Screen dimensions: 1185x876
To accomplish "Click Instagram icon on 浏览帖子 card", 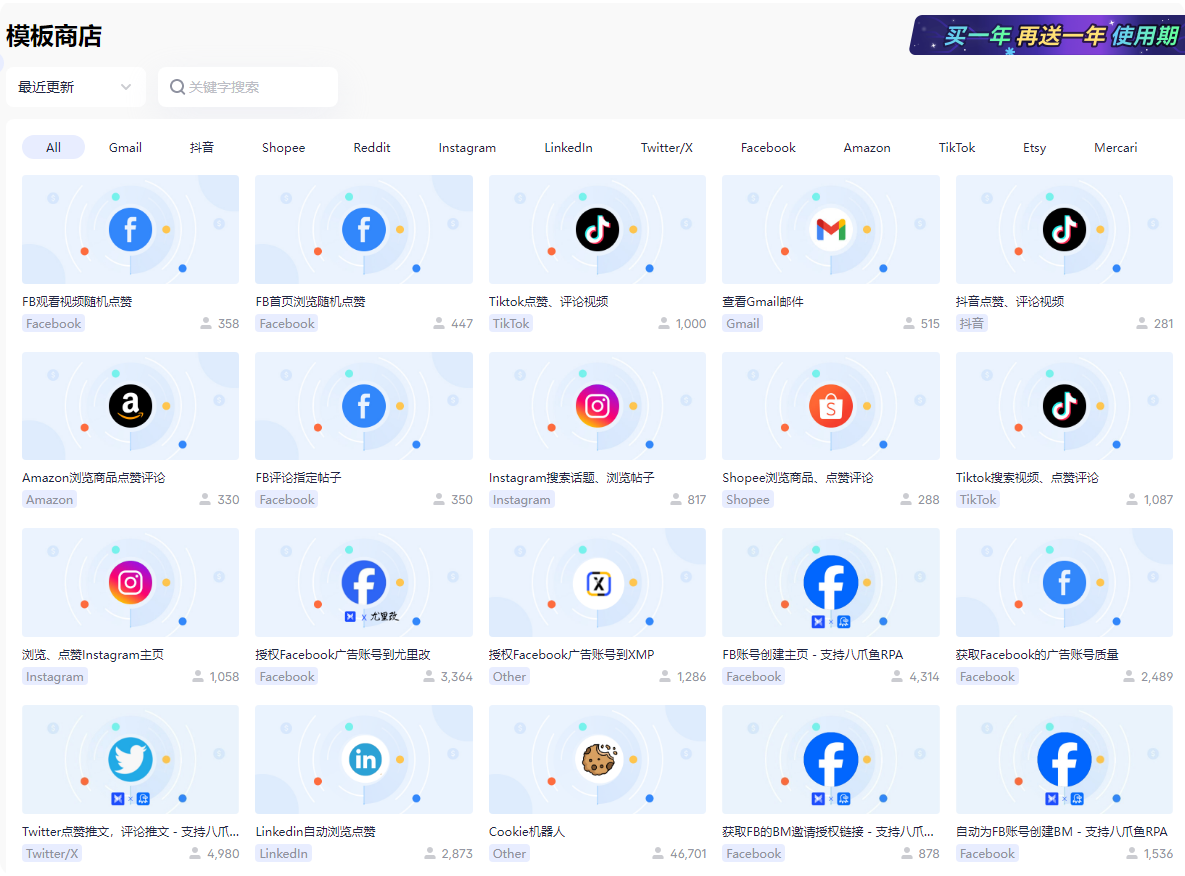I will click(597, 406).
